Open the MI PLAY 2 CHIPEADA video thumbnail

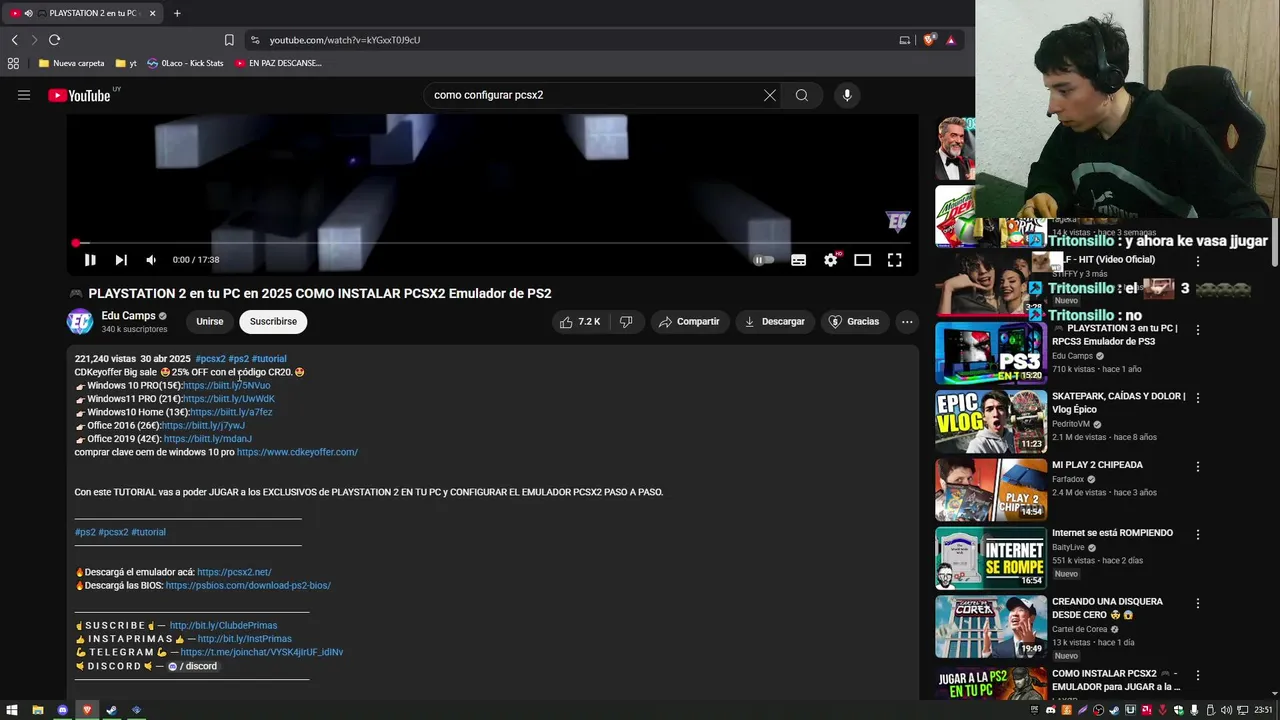click(x=991, y=490)
